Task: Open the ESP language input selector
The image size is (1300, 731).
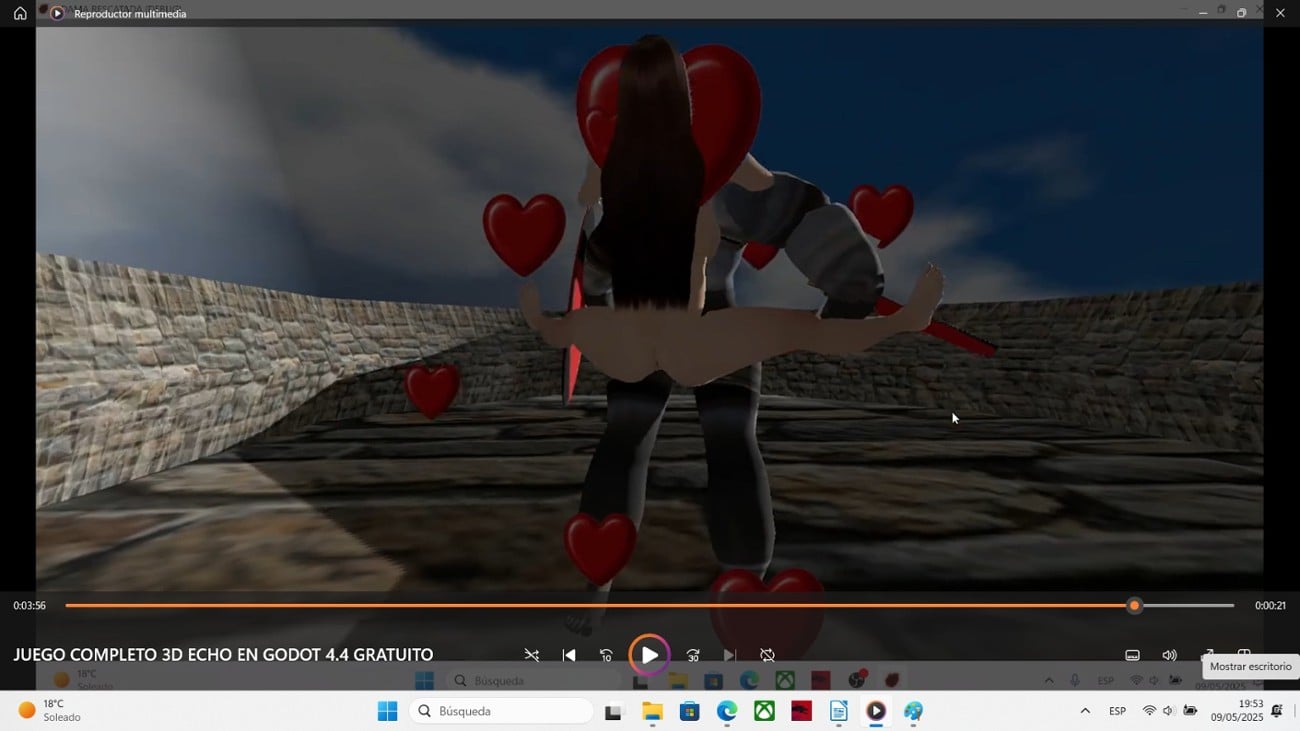Action: coord(1117,711)
